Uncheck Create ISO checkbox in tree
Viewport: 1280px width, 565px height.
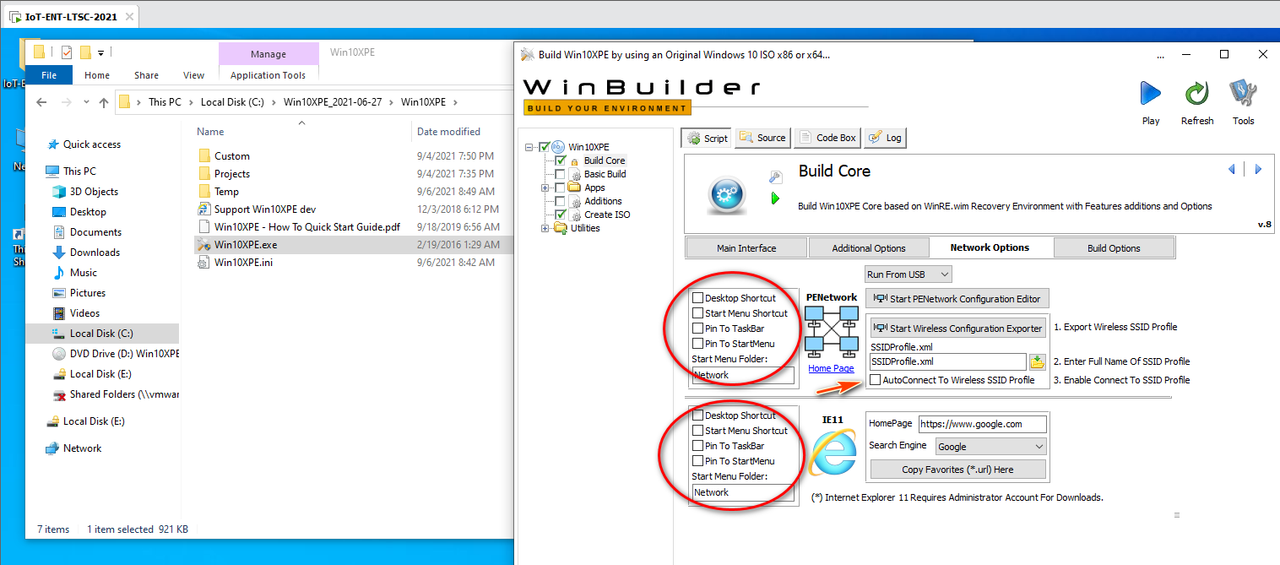[560, 214]
